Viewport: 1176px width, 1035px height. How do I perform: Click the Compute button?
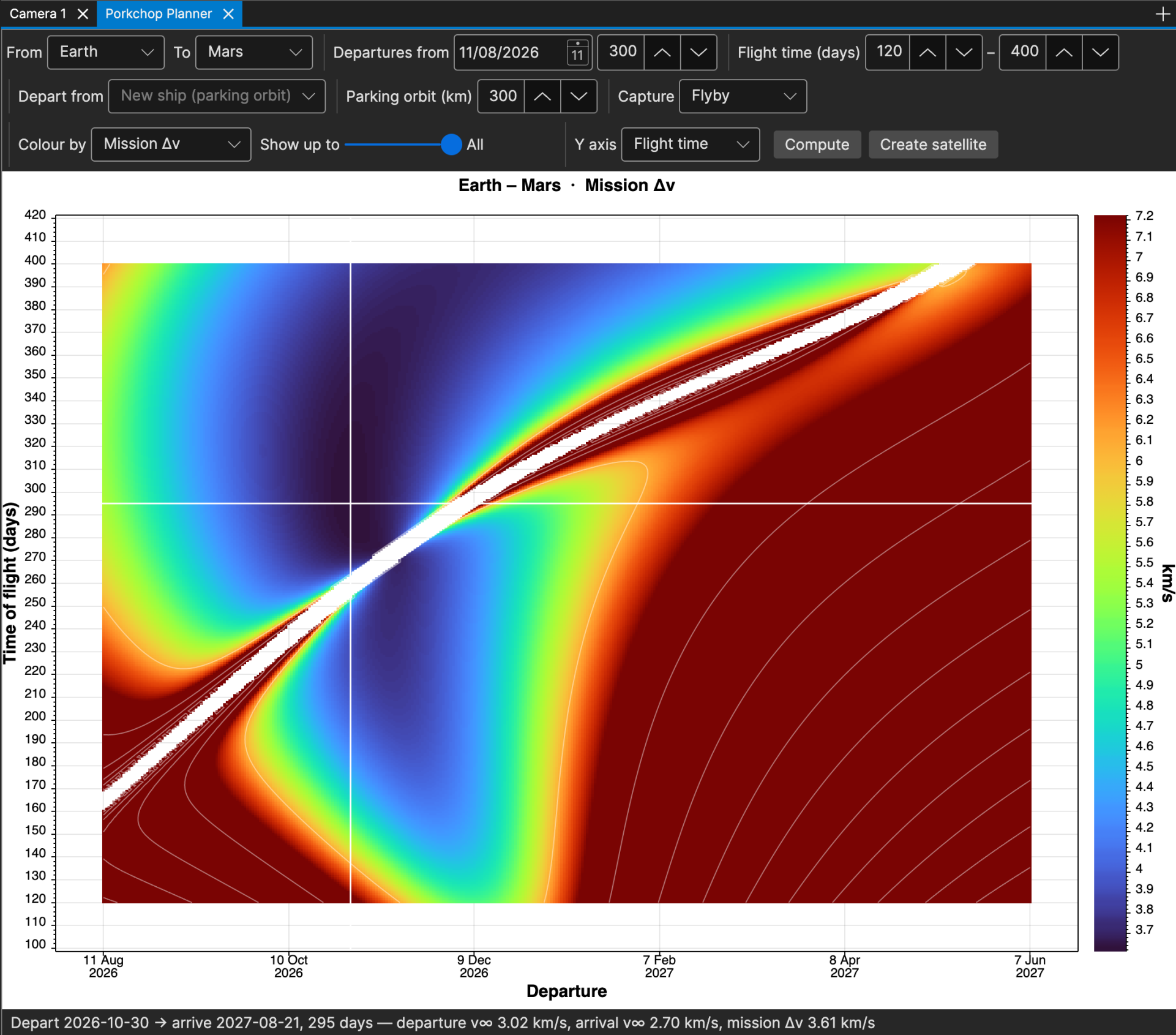(817, 145)
